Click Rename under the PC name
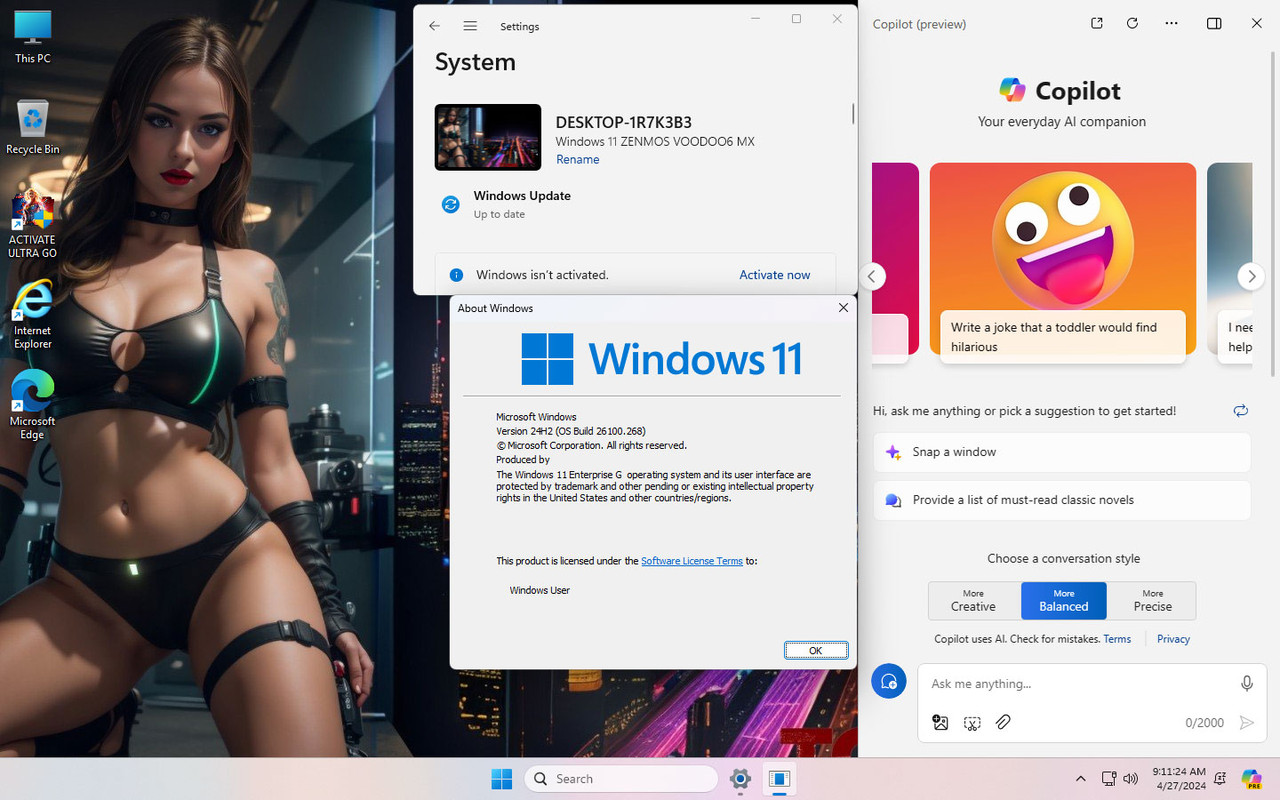This screenshot has width=1280, height=800. click(577, 159)
